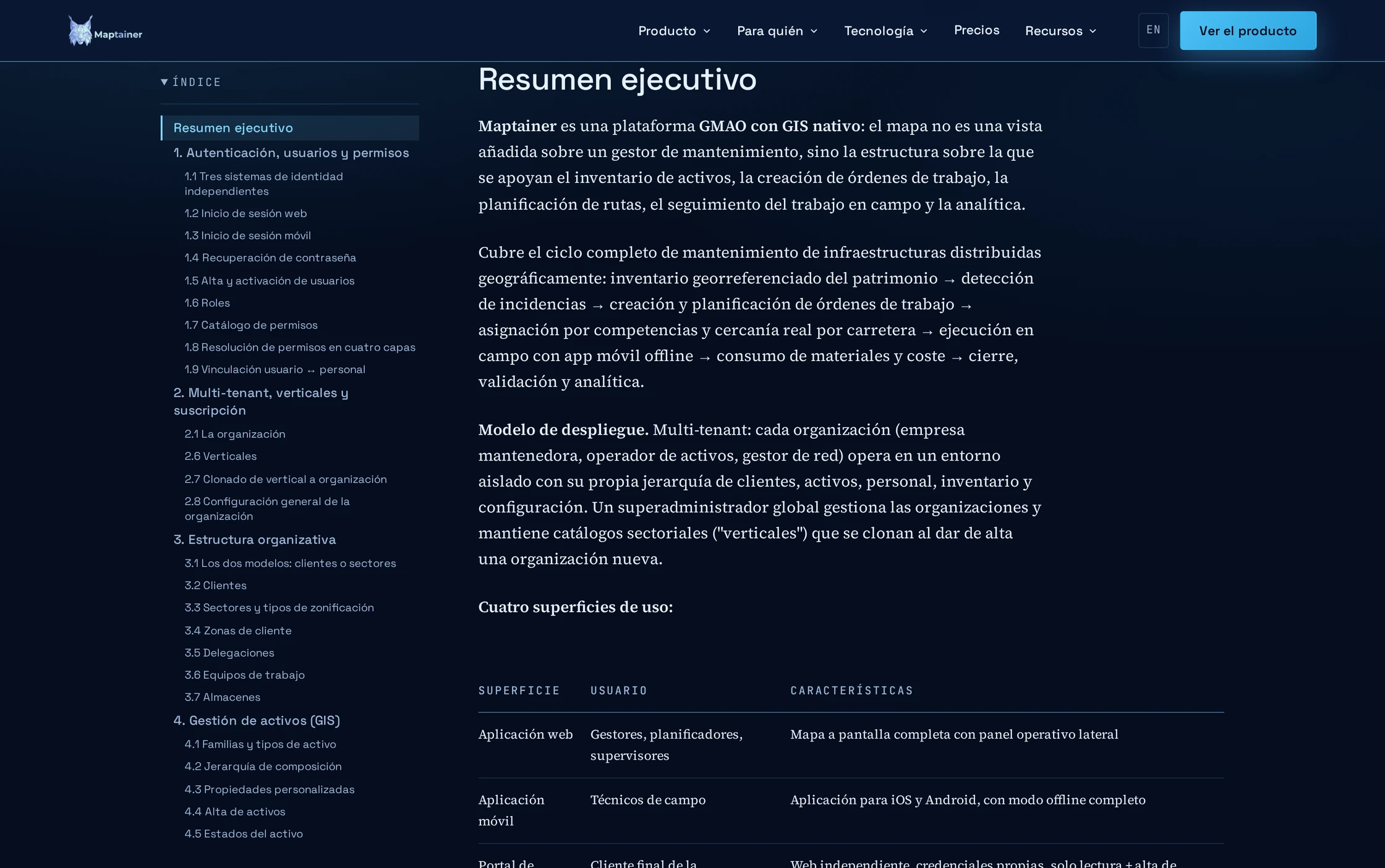Click the Ver el producto button
Image resolution: width=1385 pixels, height=868 pixels.
tap(1248, 31)
